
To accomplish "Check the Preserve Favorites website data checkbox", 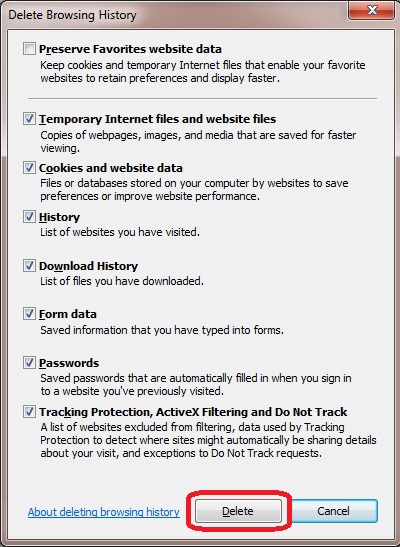I will pyautogui.click(x=29, y=48).
